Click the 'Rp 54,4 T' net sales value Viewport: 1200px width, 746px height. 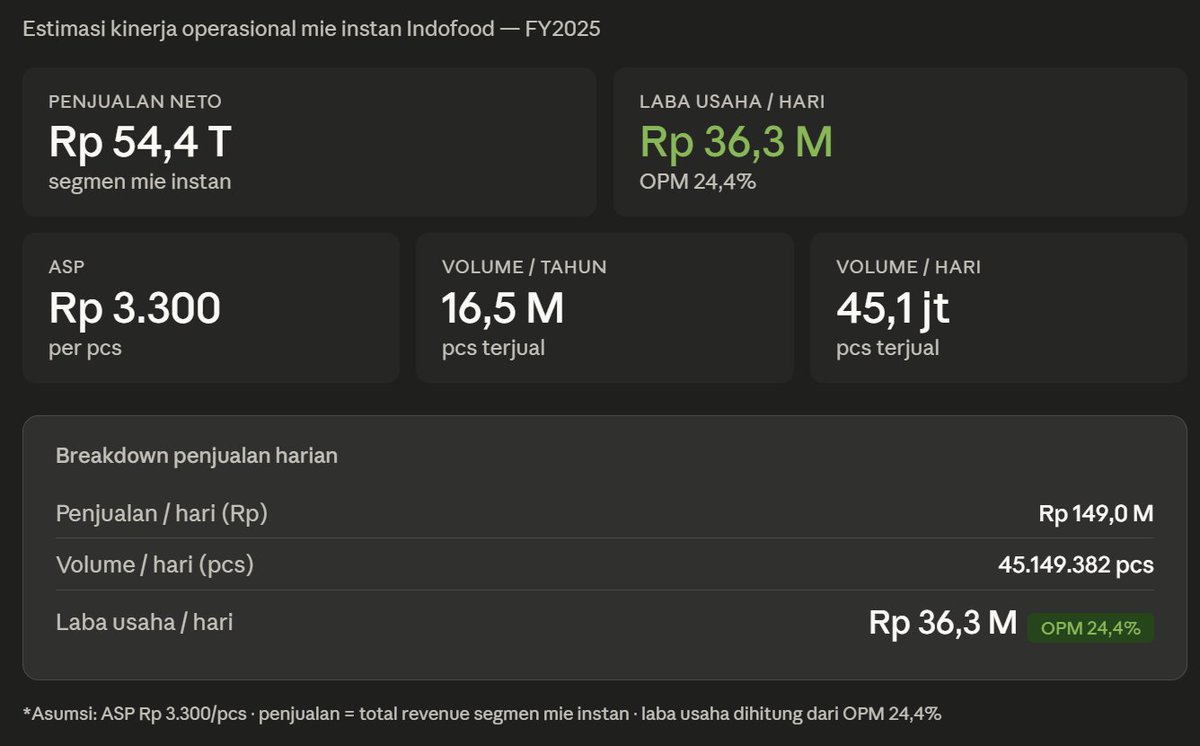[x=140, y=141]
